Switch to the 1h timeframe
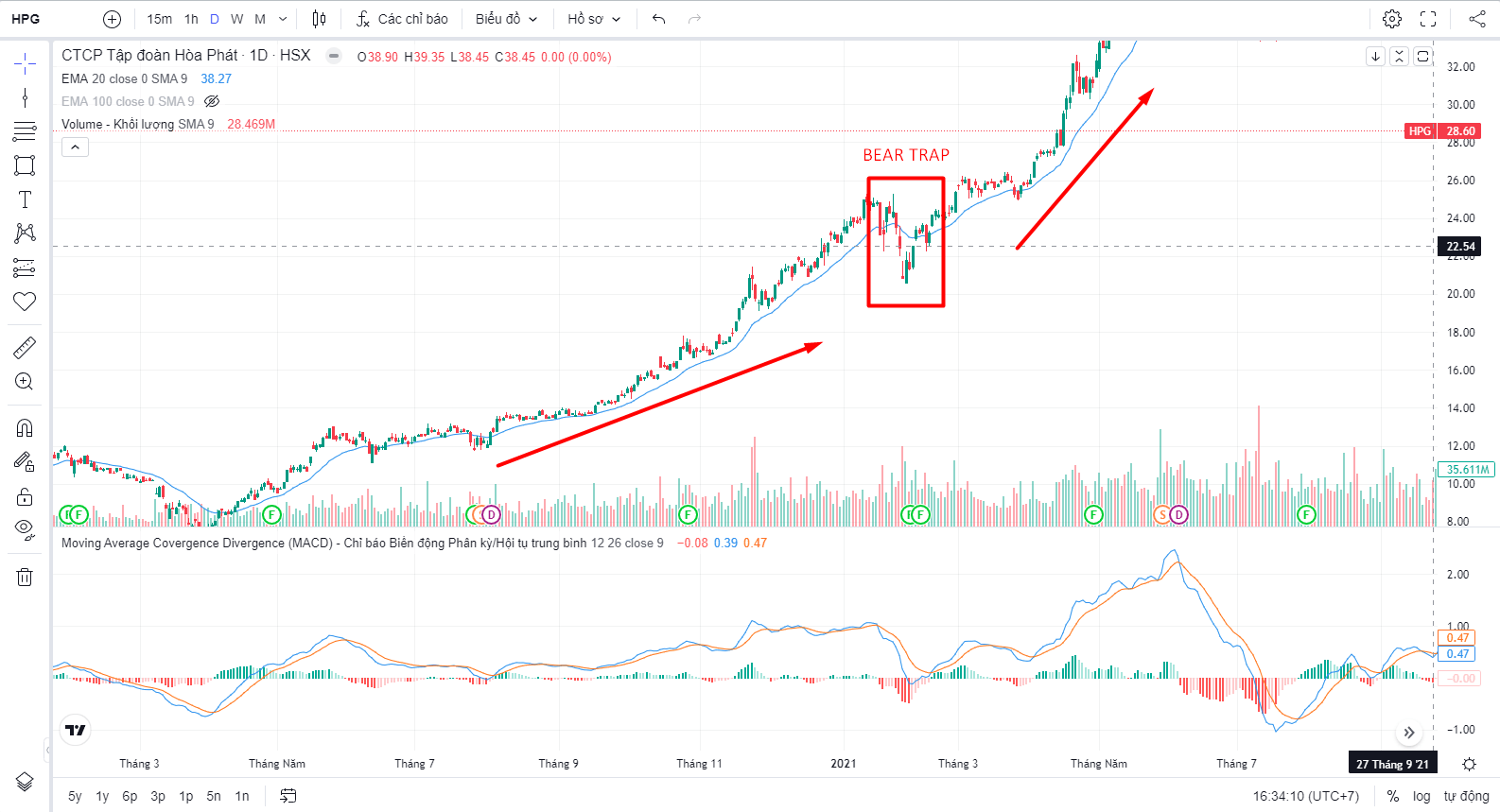 [191, 19]
